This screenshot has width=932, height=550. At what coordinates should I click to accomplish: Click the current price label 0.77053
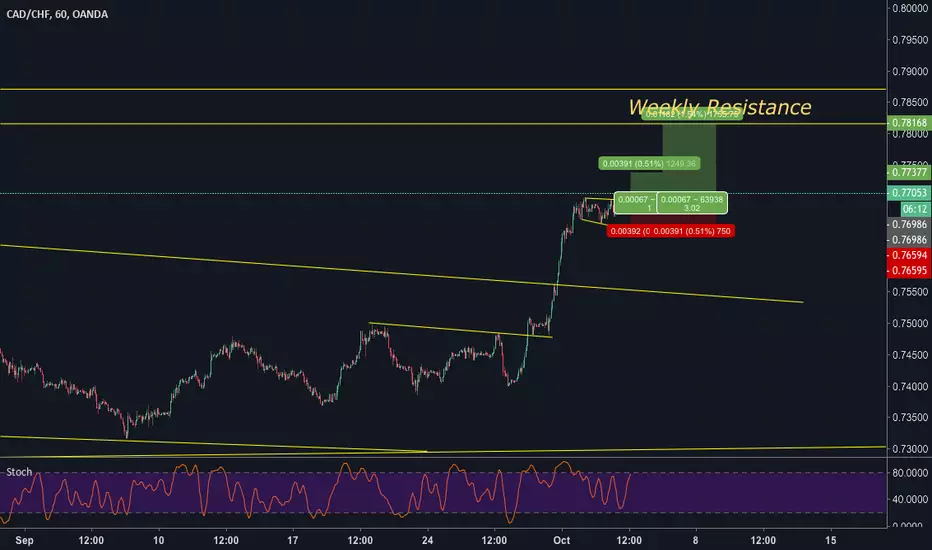click(909, 193)
